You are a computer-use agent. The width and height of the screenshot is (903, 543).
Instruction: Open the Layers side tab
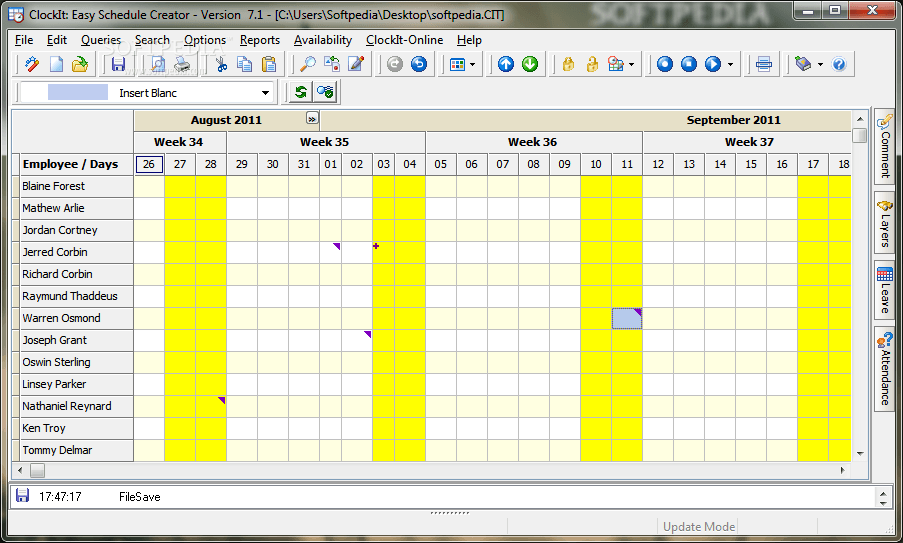click(x=885, y=224)
